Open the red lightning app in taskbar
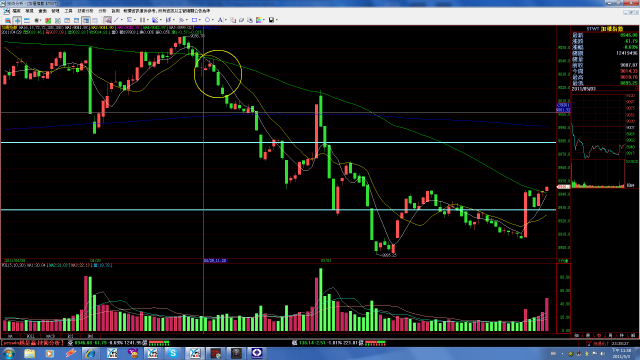This screenshot has height=360, width=640. pos(71,353)
